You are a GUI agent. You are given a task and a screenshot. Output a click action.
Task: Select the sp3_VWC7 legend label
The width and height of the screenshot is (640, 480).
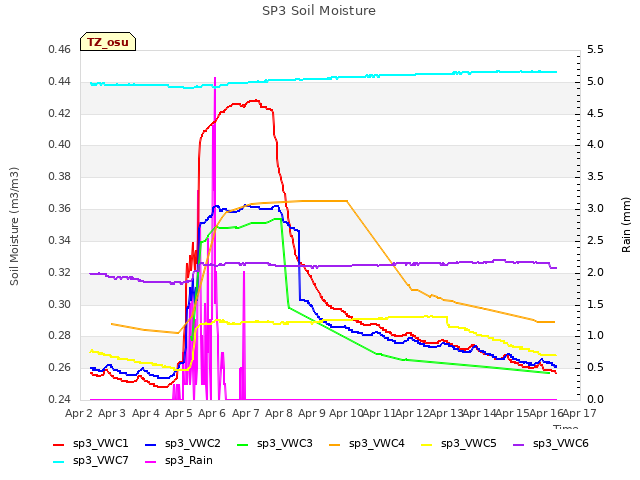click(100, 461)
